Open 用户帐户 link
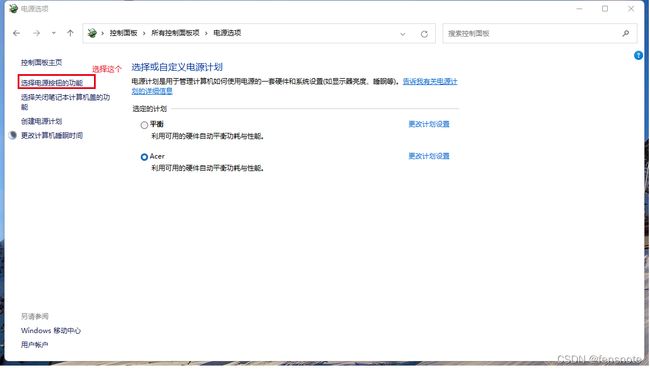650x369 pixels. coord(34,345)
